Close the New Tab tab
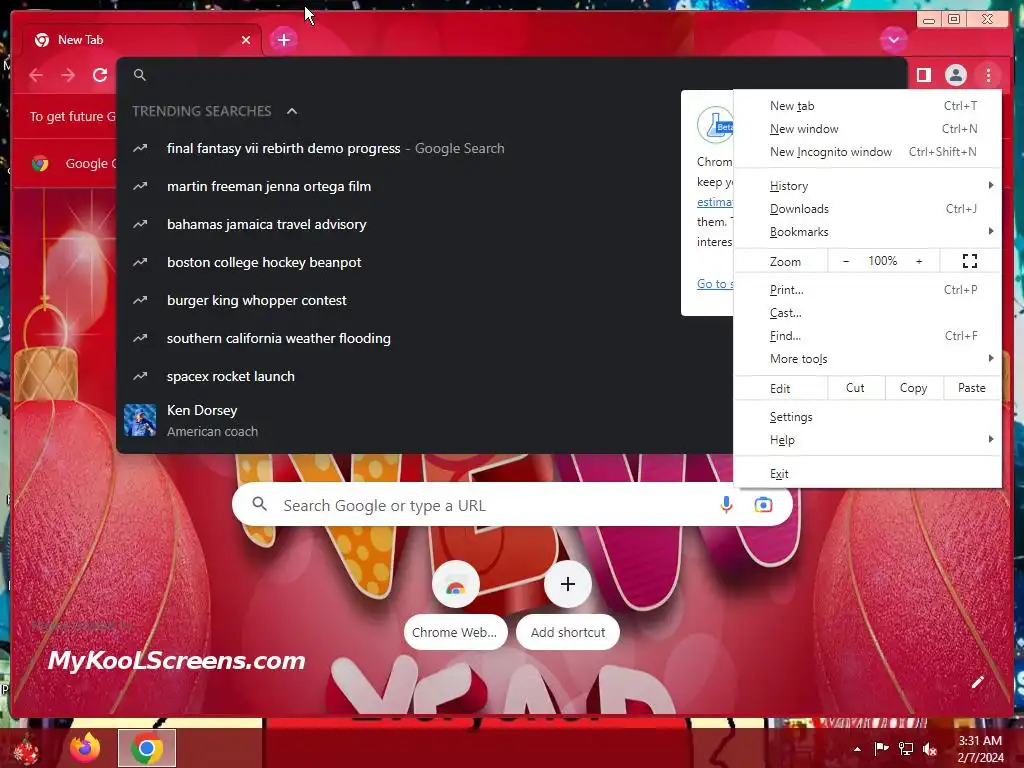The height and width of the screenshot is (768, 1024). tap(246, 40)
